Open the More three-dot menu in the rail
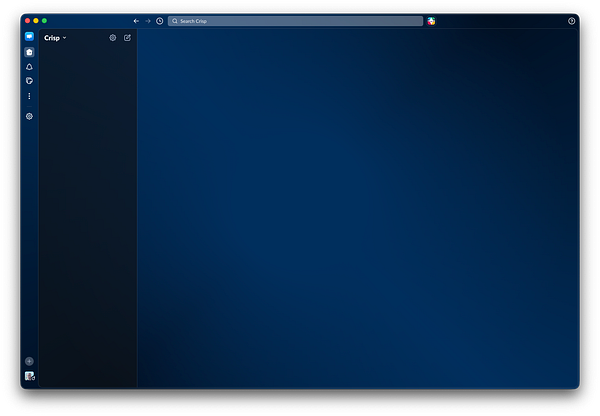Screen dimensions: 600x416 (x=29, y=96)
